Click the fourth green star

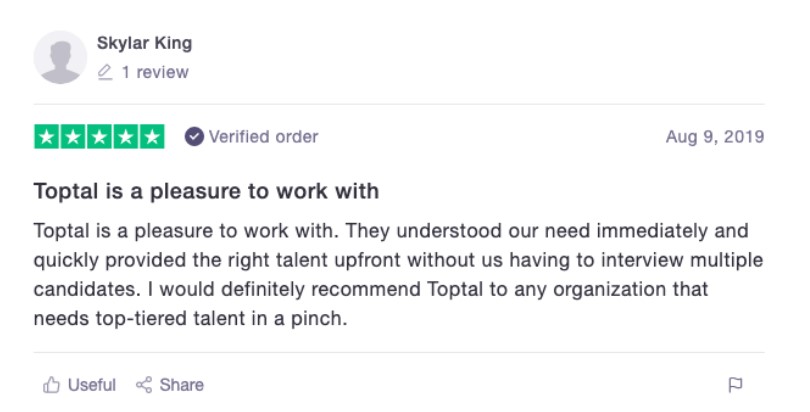point(126,137)
